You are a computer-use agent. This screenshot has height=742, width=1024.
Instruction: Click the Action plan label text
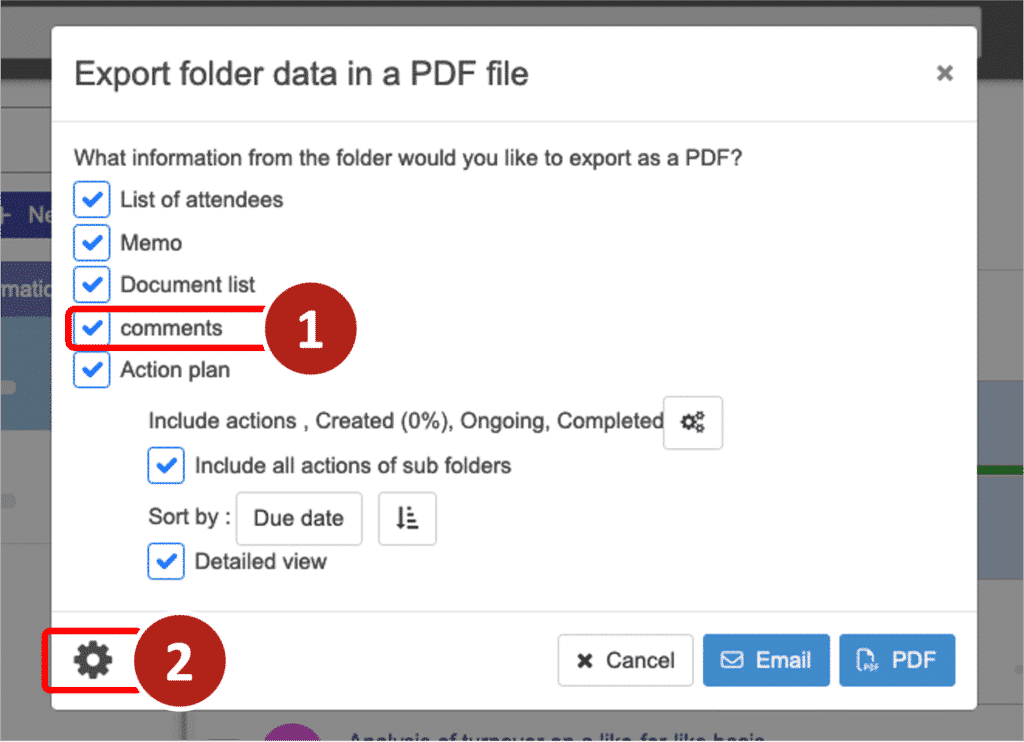point(175,370)
